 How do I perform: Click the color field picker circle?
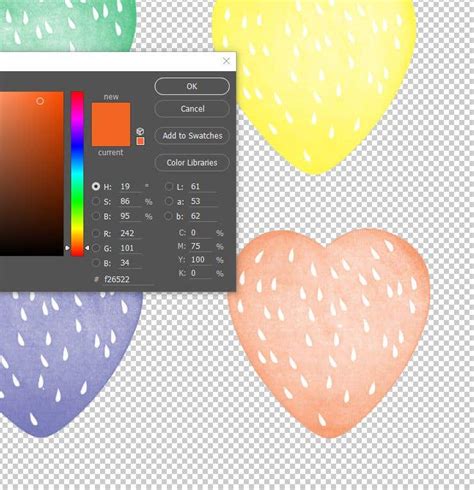[x=40, y=101]
